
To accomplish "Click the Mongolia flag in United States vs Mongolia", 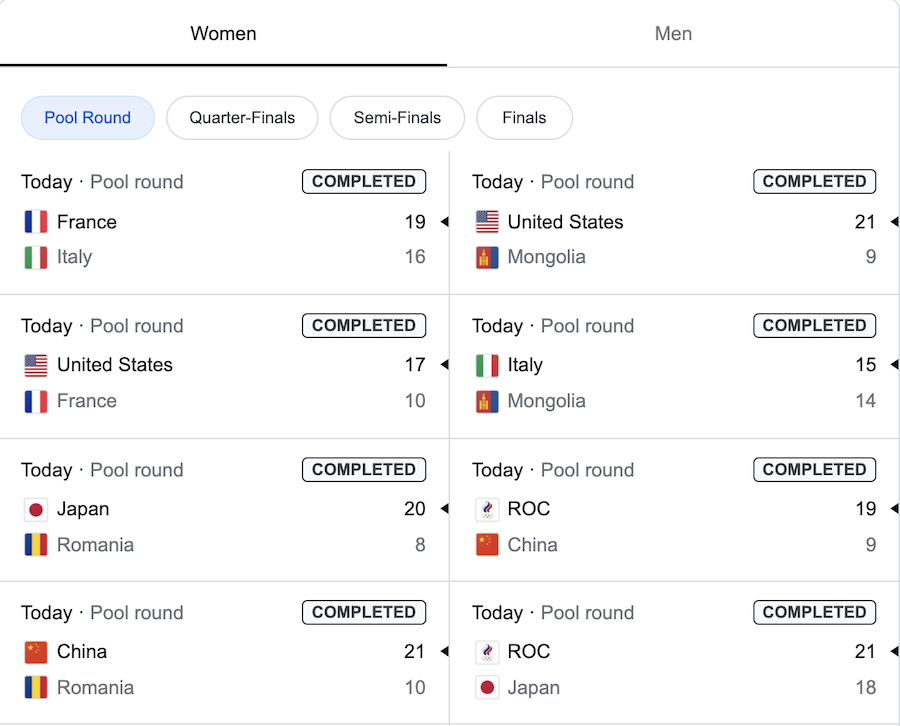I will 487,257.
